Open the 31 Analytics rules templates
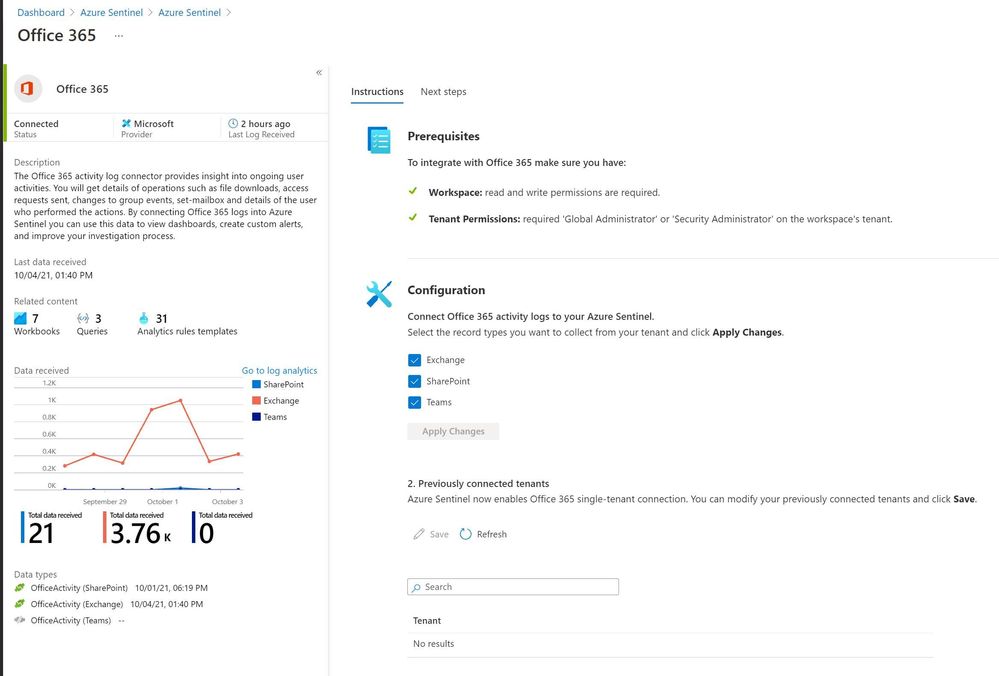This screenshot has height=676, width=999. click(x=187, y=324)
